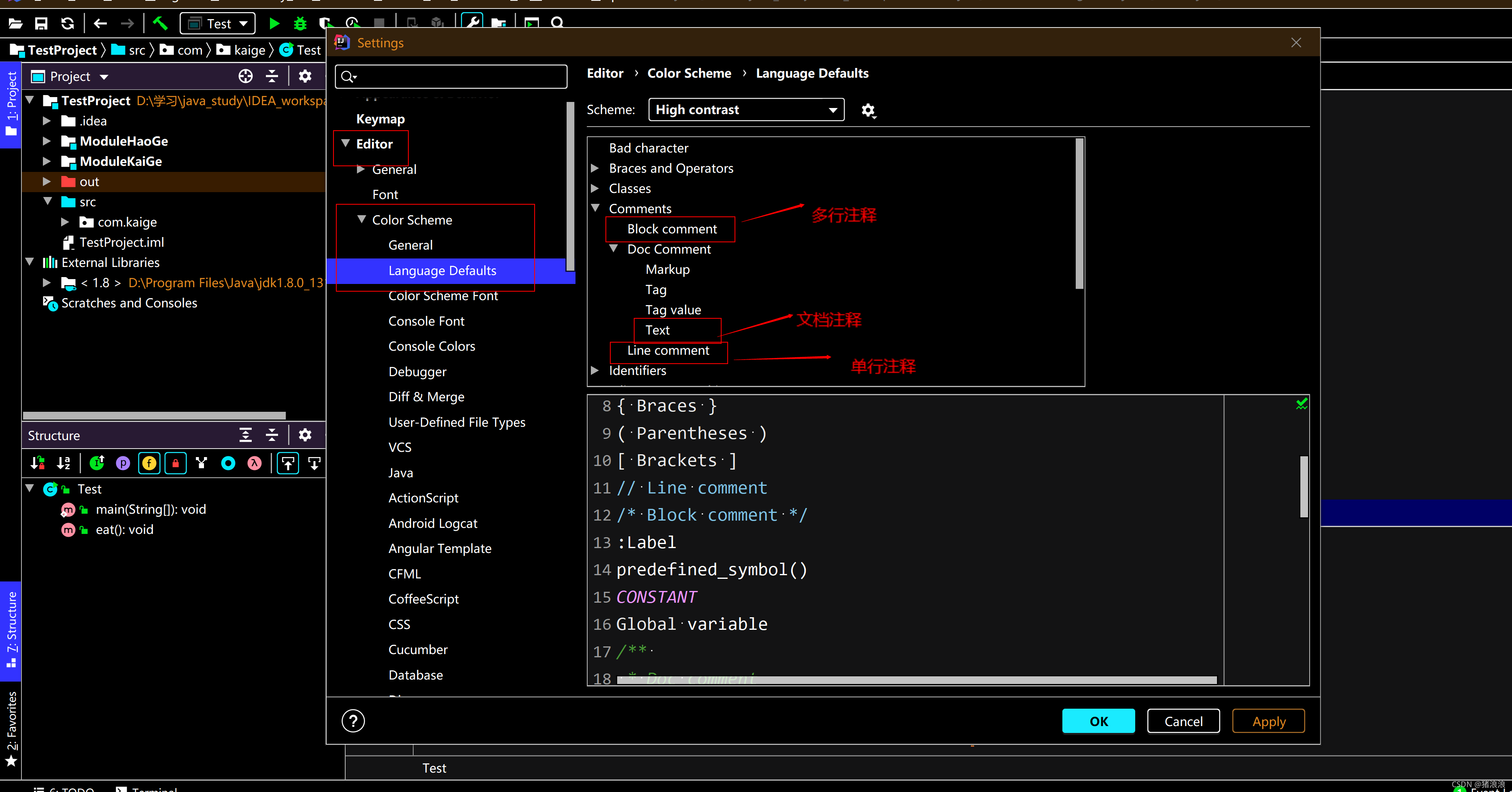Open Structure panel gear options
1512x792 pixels.
[305, 435]
